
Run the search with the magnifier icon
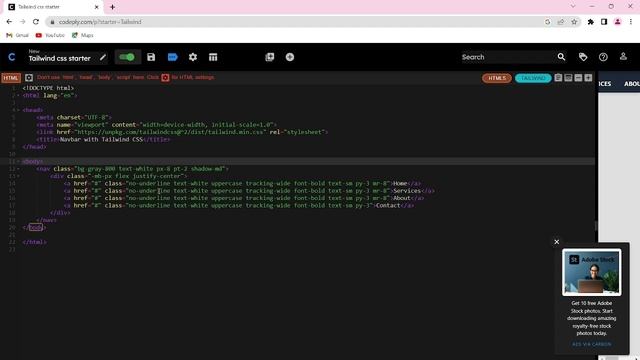point(562,57)
